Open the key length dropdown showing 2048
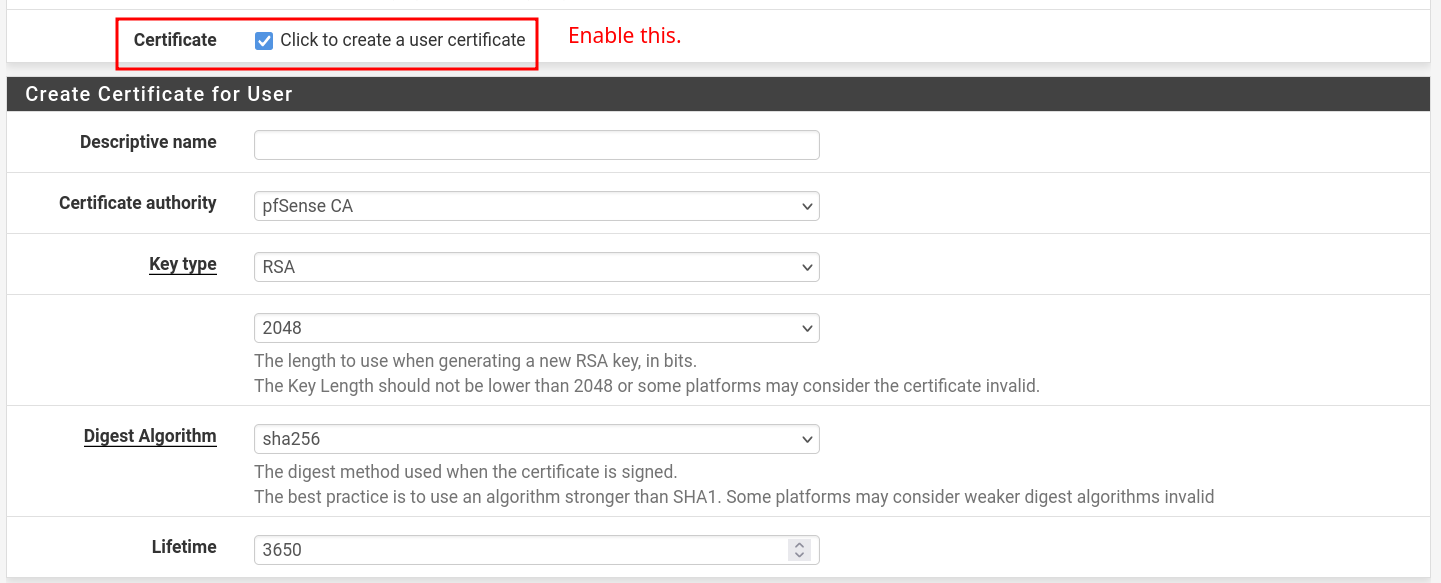Screen dimensions: 1441x583 536,328
